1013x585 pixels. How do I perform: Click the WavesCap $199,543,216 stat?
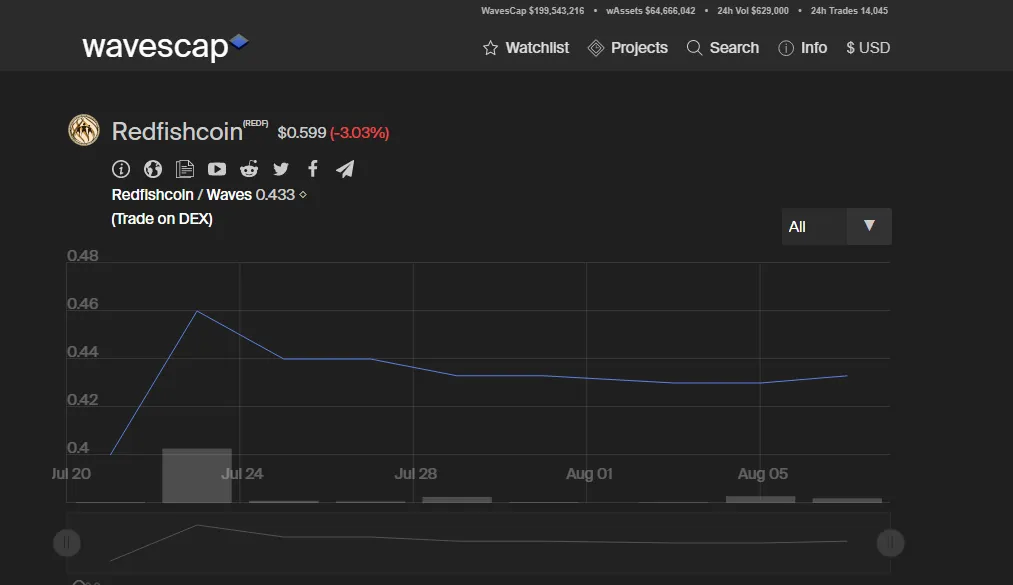(532, 10)
